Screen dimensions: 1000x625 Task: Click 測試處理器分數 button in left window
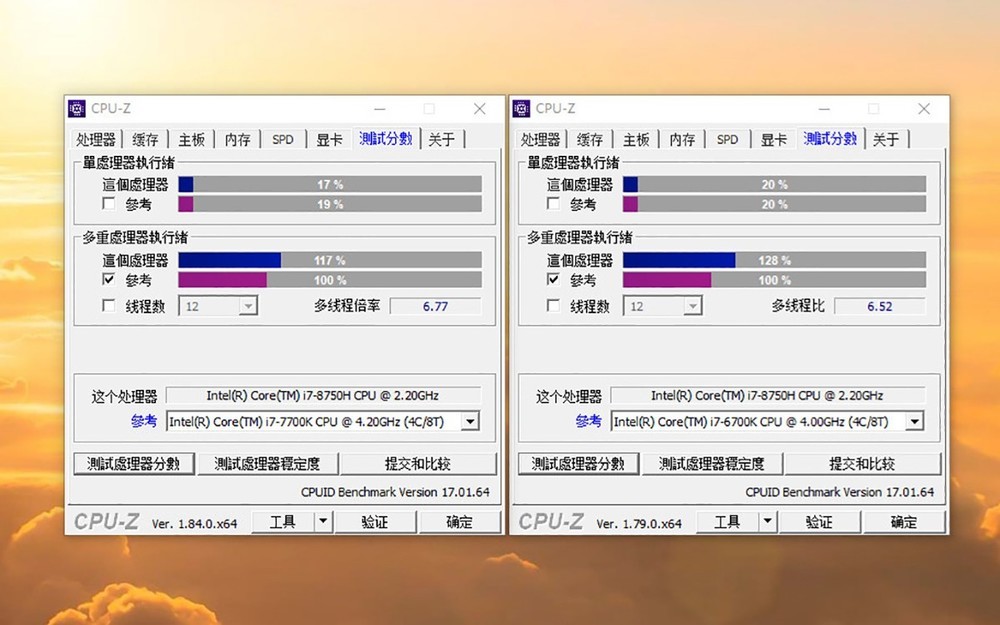click(x=134, y=464)
